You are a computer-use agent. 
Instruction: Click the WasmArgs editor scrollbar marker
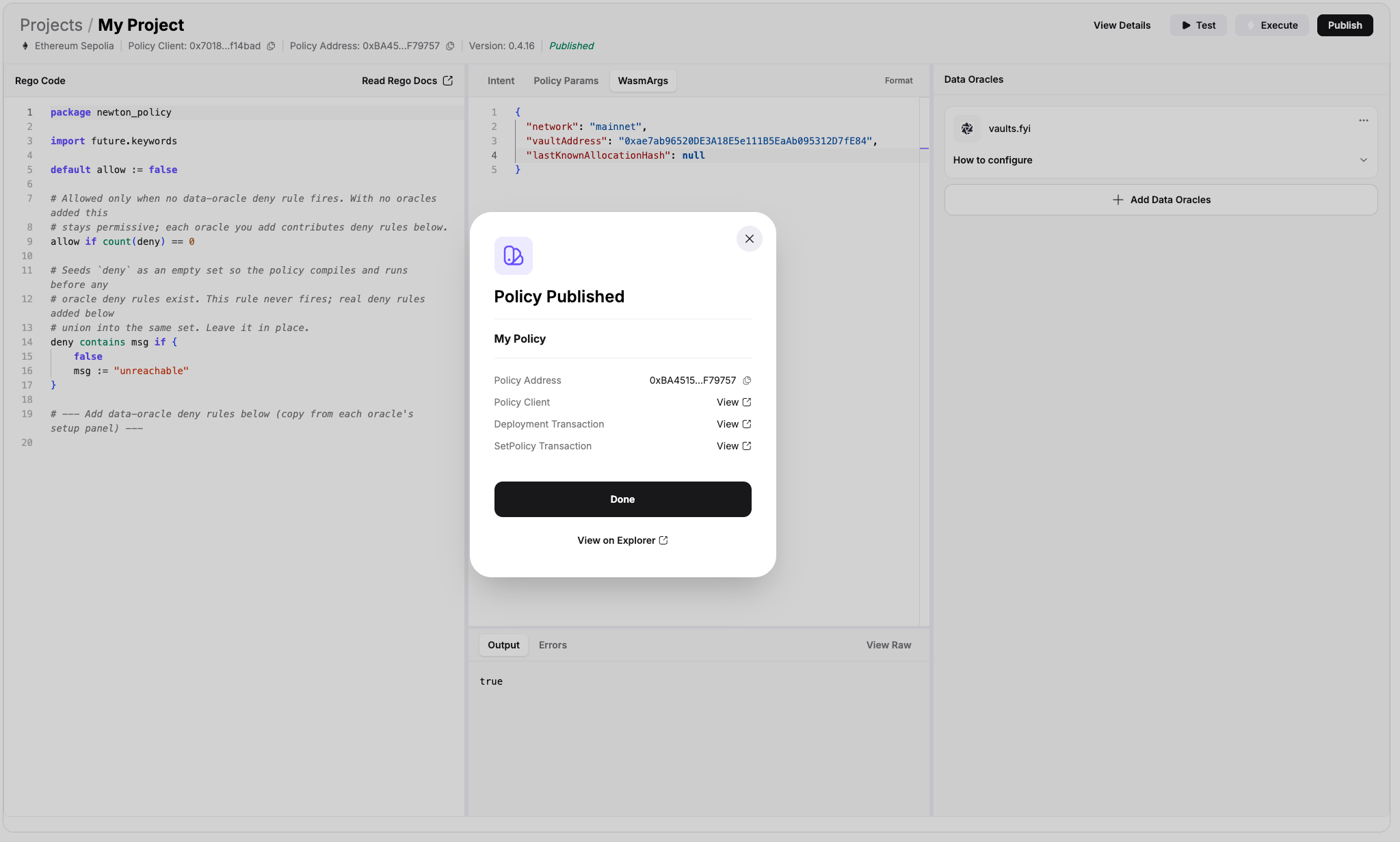click(x=924, y=148)
